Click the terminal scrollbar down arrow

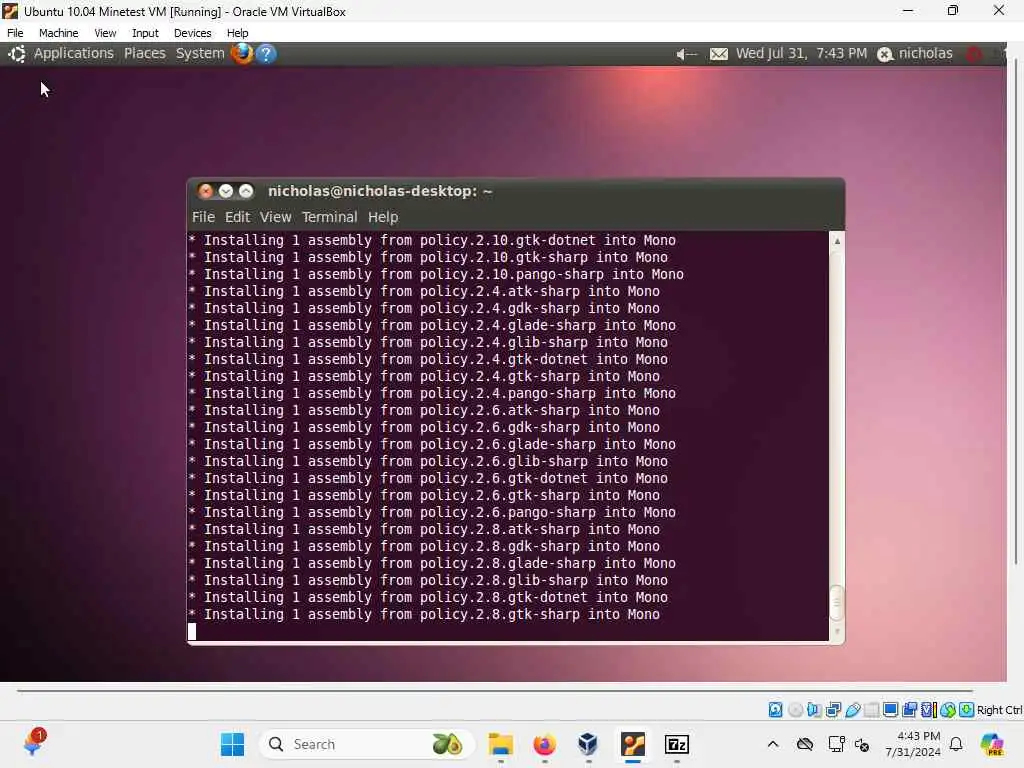tap(837, 632)
